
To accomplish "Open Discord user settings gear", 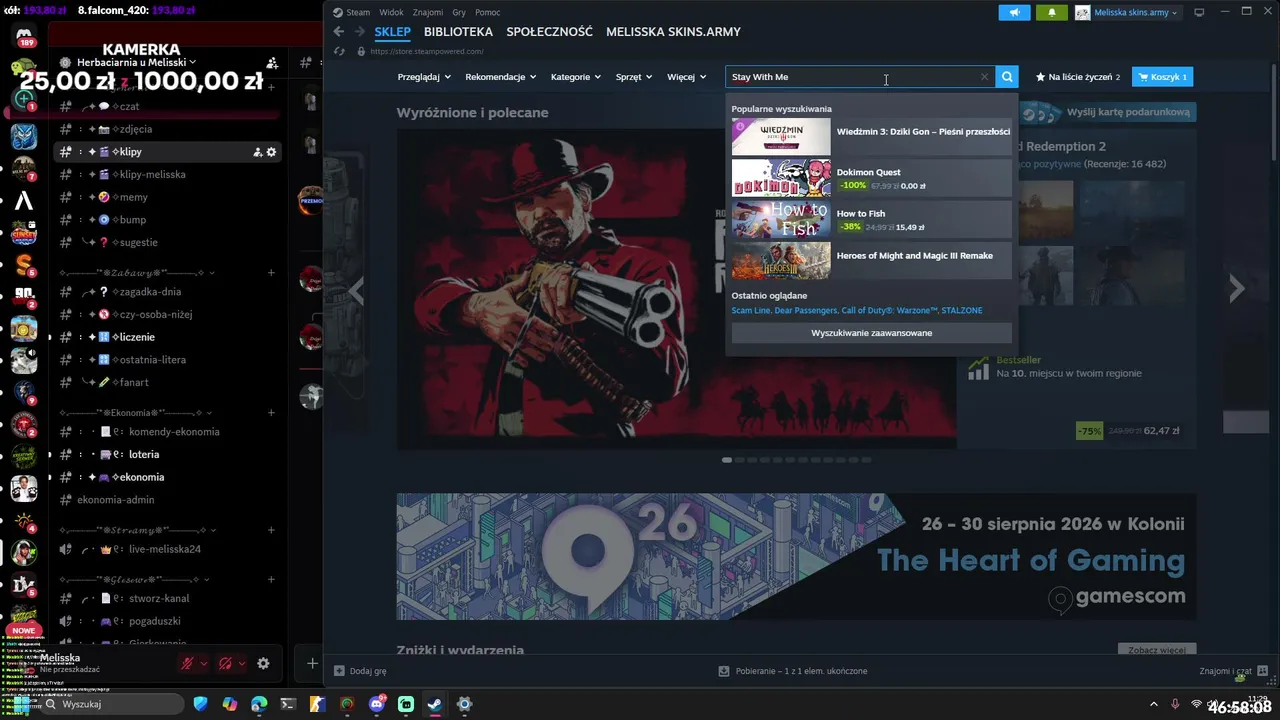I will click(263, 663).
